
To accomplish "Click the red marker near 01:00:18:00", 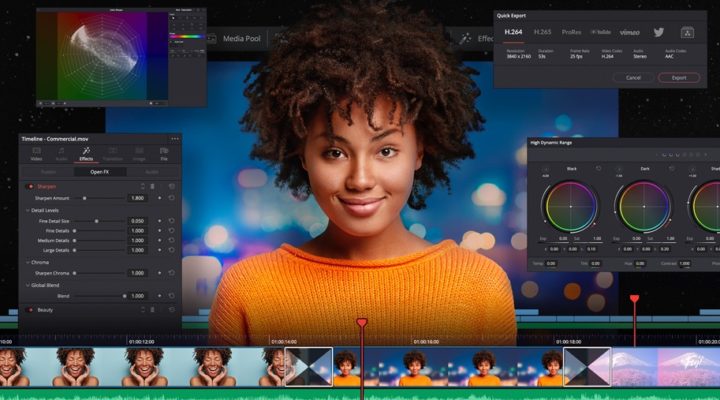I will pyautogui.click(x=634, y=299).
